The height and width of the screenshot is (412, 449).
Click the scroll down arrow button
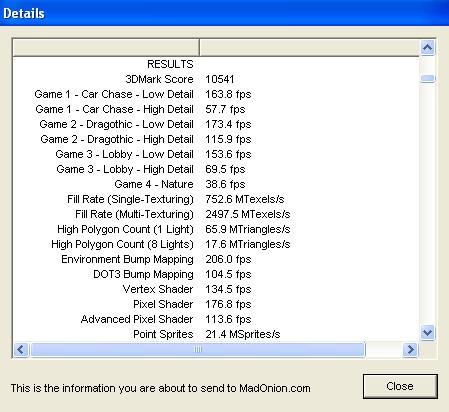coord(427,332)
